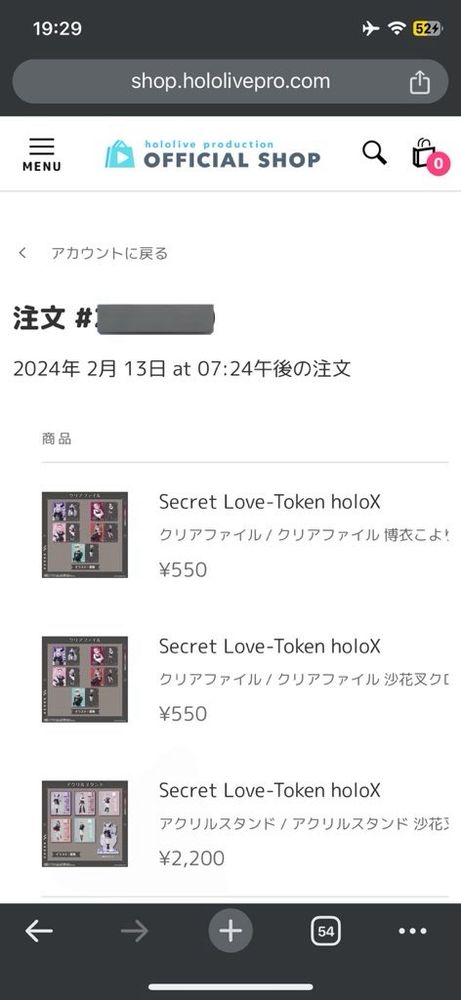Open second Secret Love-Token holoX title
Screen dimensions: 461x1000
tap(270, 647)
